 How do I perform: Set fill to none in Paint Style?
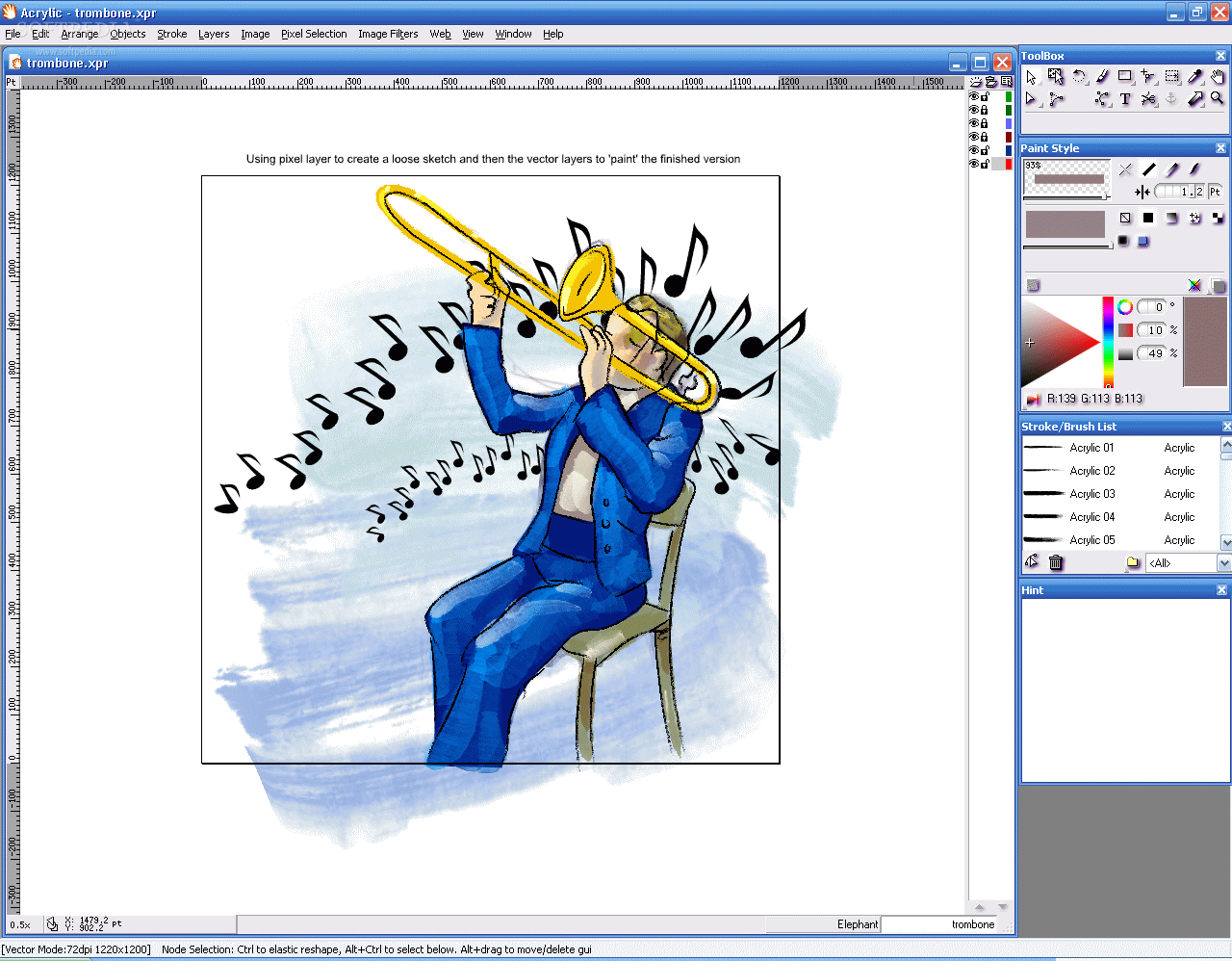[1125, 219]
